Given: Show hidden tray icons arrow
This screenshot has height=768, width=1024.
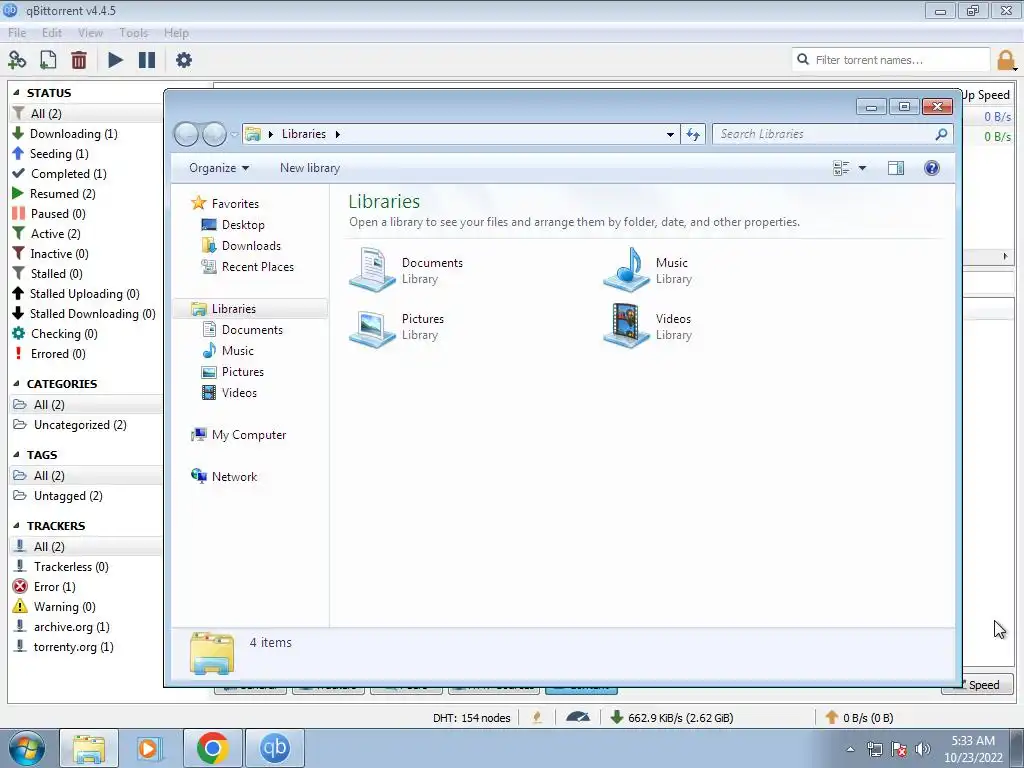Looking at the screenshot, I should (850, 749).
